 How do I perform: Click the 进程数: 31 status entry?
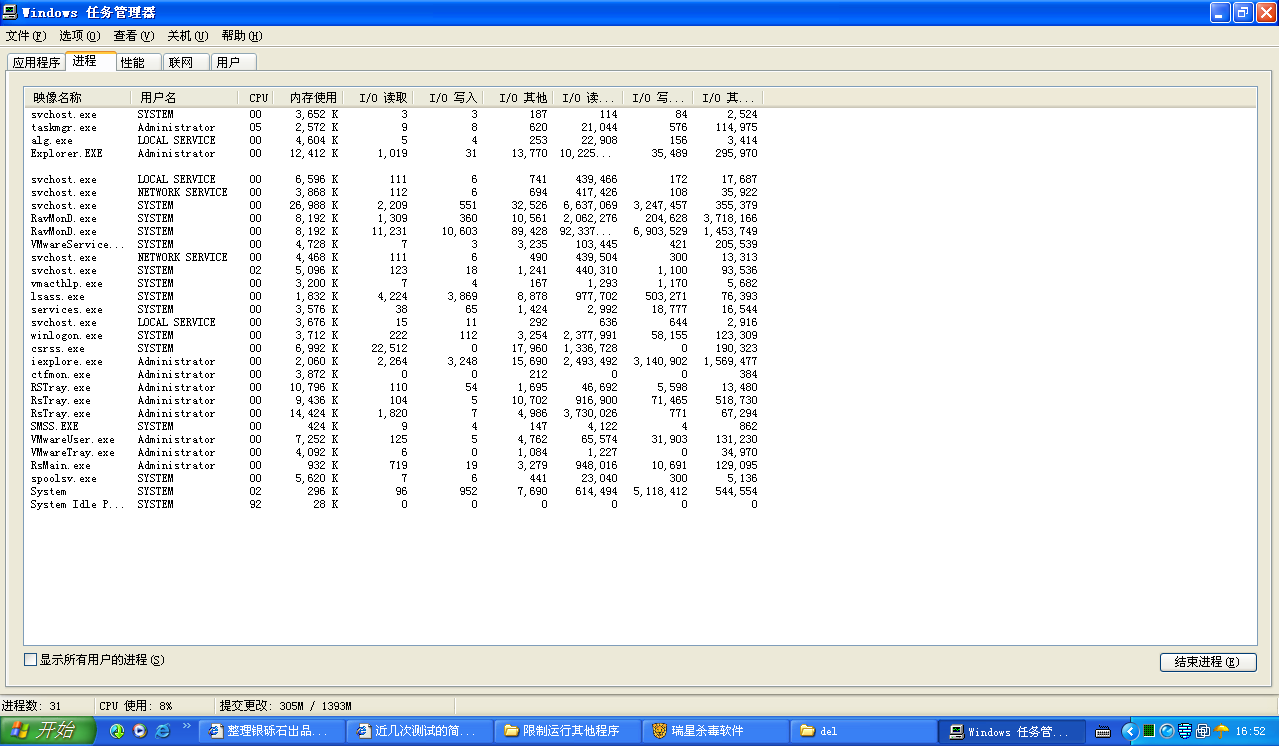click(46, 705)
